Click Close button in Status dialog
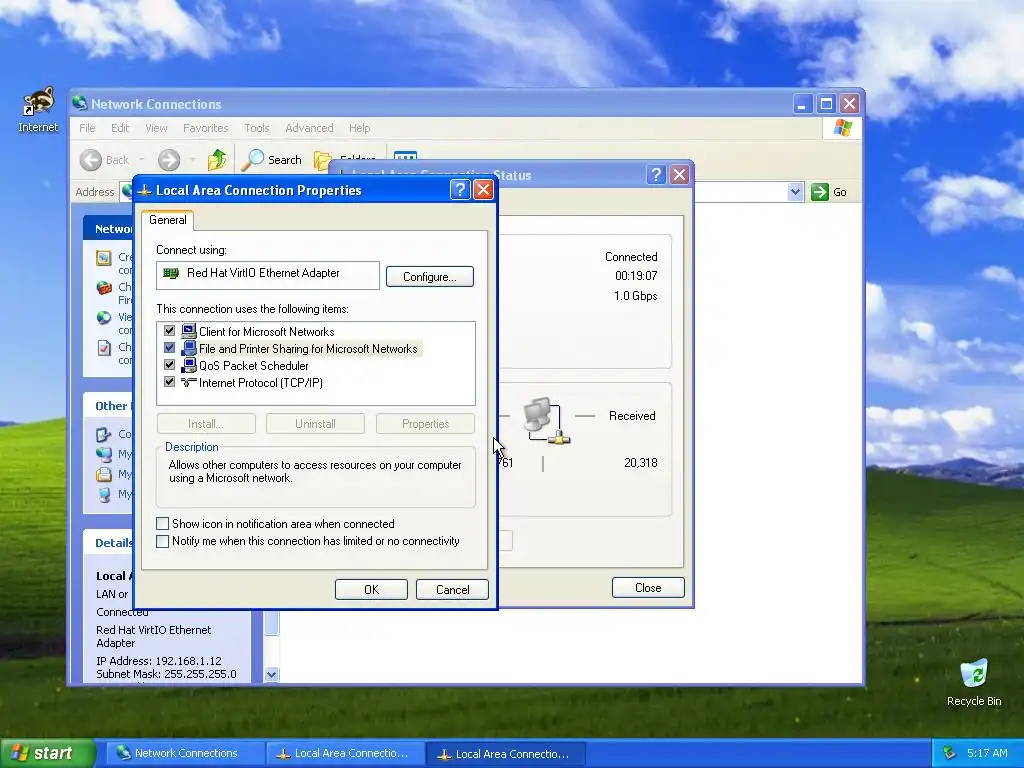 (x=648, y=588)
